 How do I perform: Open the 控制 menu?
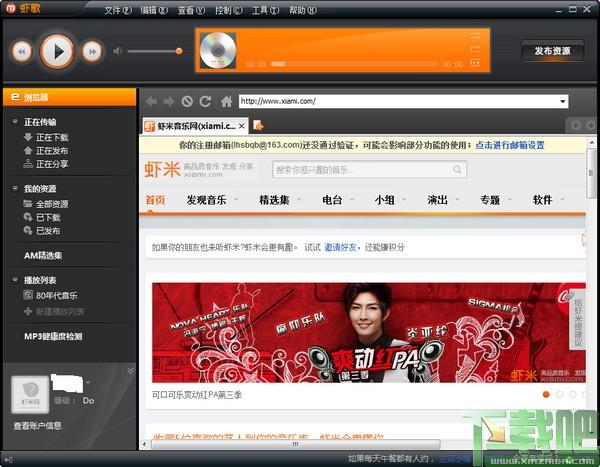228,10
